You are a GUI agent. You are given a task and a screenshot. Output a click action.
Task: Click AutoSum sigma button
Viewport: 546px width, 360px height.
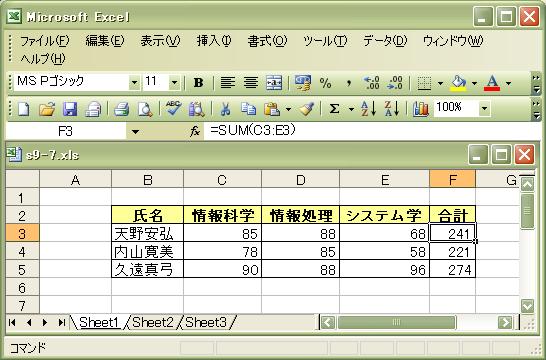[x=334, y=109]
